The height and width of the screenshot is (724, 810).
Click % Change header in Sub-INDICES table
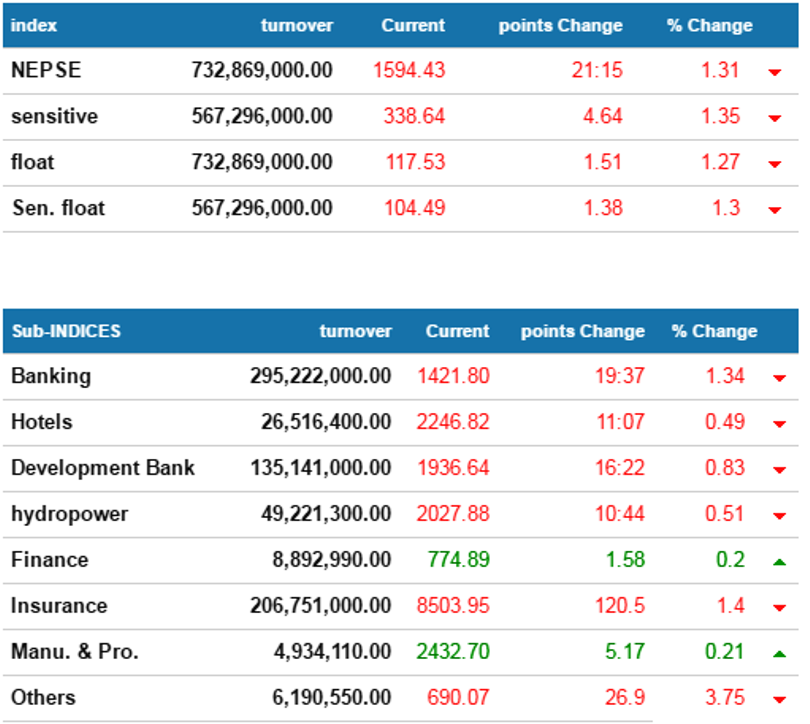[x=714, y=331]
